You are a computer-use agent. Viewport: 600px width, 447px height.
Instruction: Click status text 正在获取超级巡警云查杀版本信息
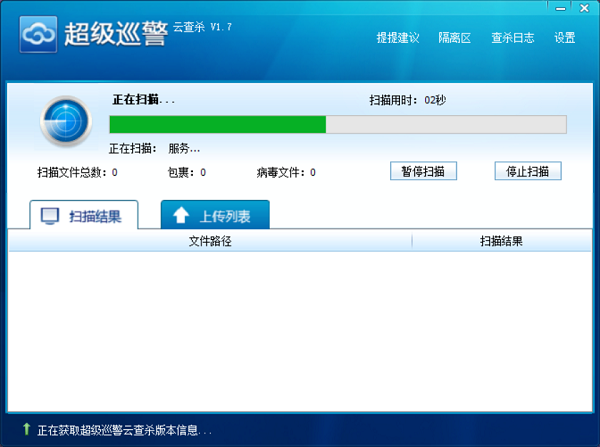(124, 430)
